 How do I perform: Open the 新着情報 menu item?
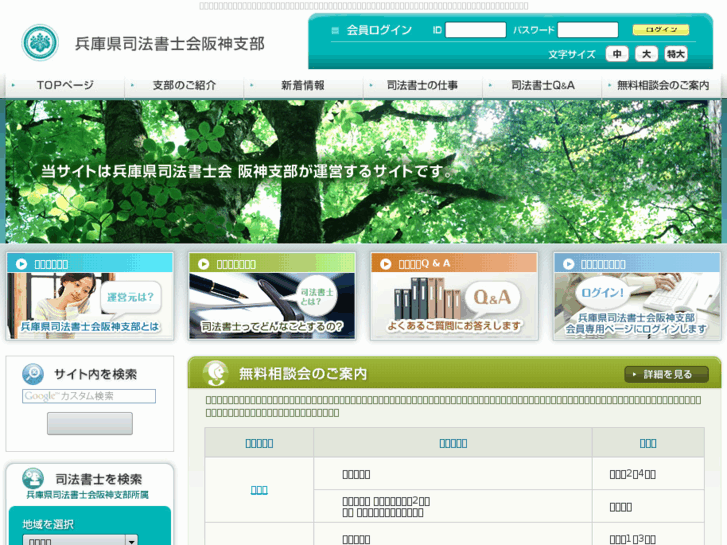click(x=303, y=85)
